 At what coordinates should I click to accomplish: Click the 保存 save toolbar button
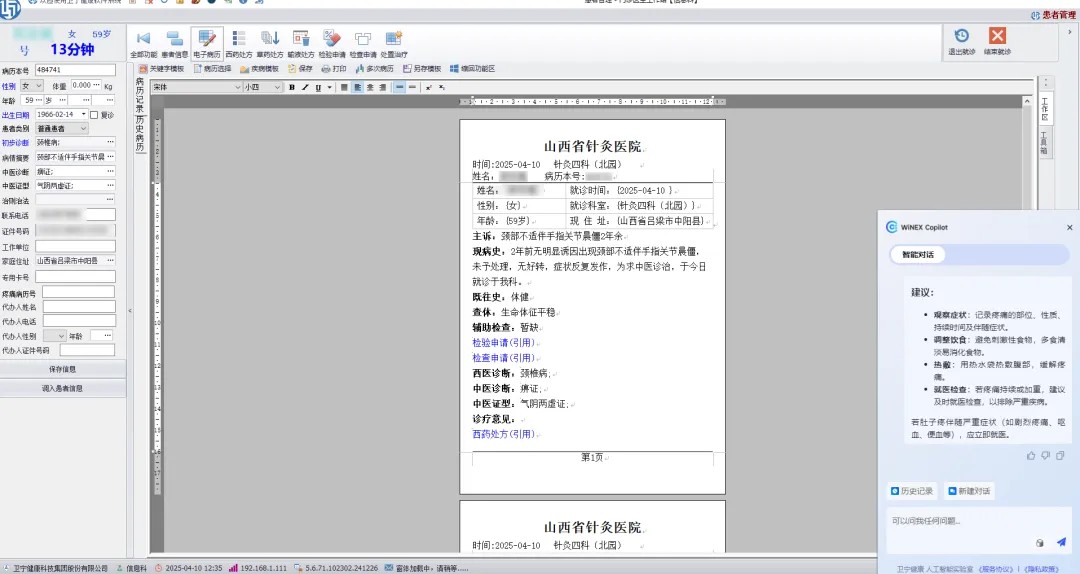coord(300,69)
